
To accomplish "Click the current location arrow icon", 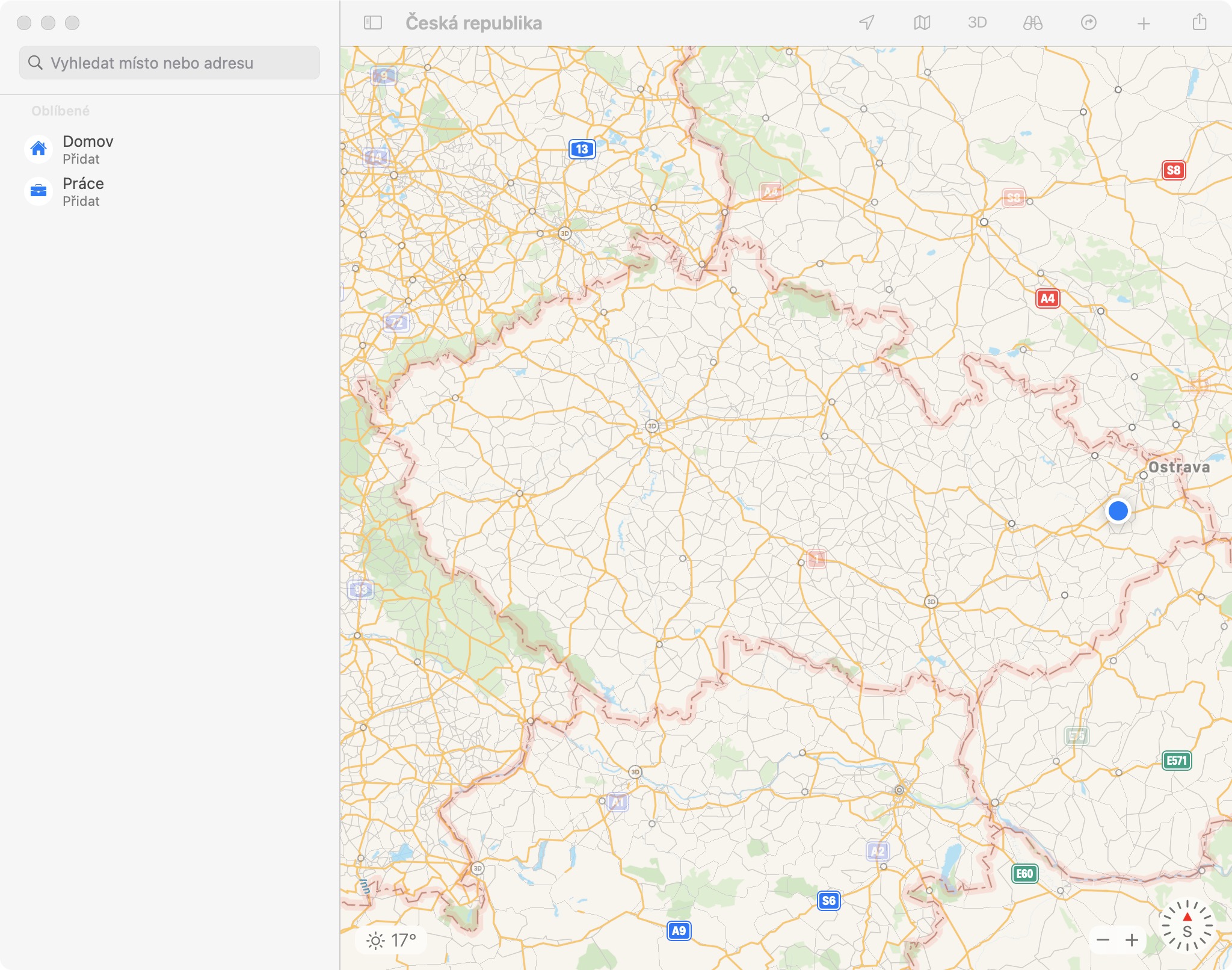I will tap(866, 23).
